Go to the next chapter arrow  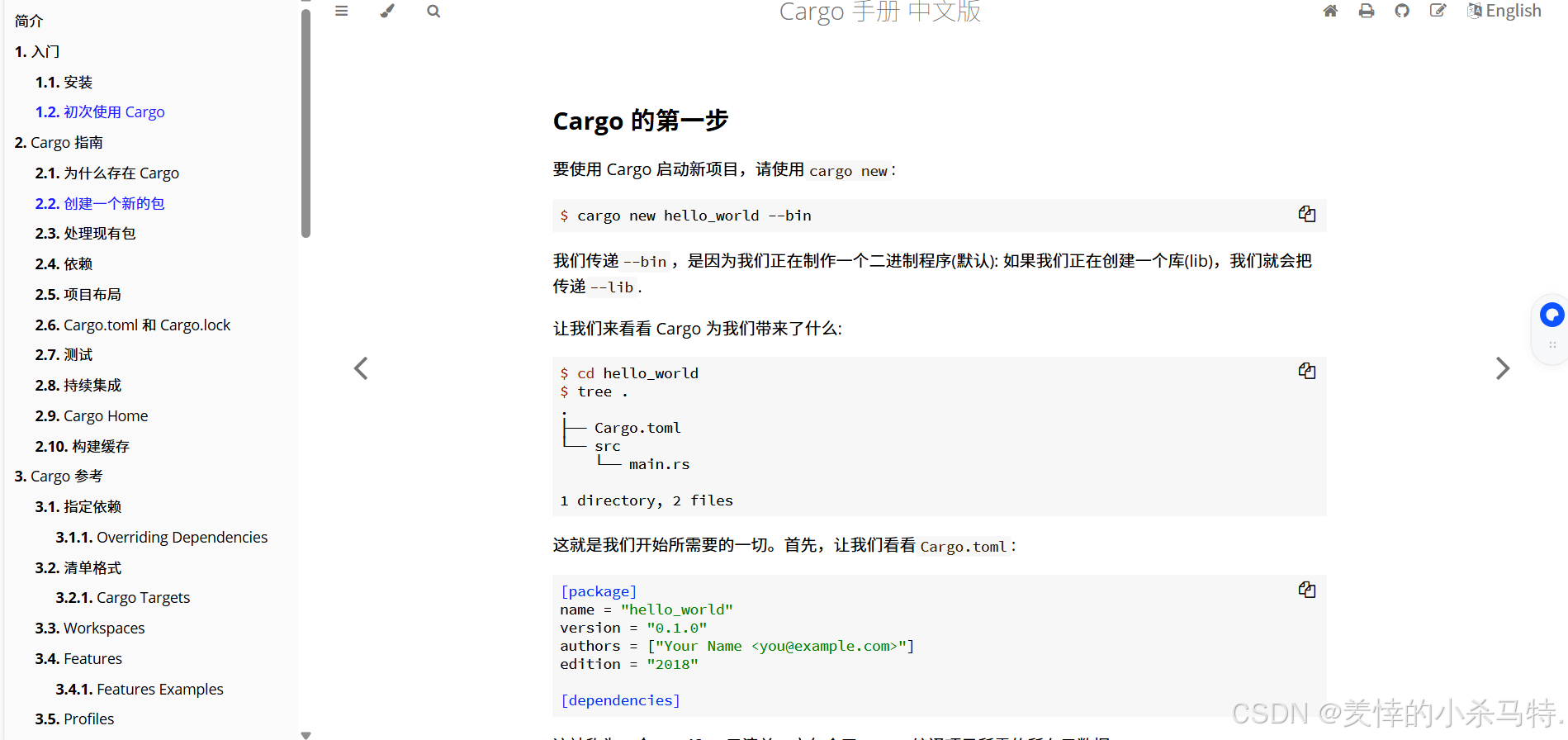click(x=1503, y=368)
